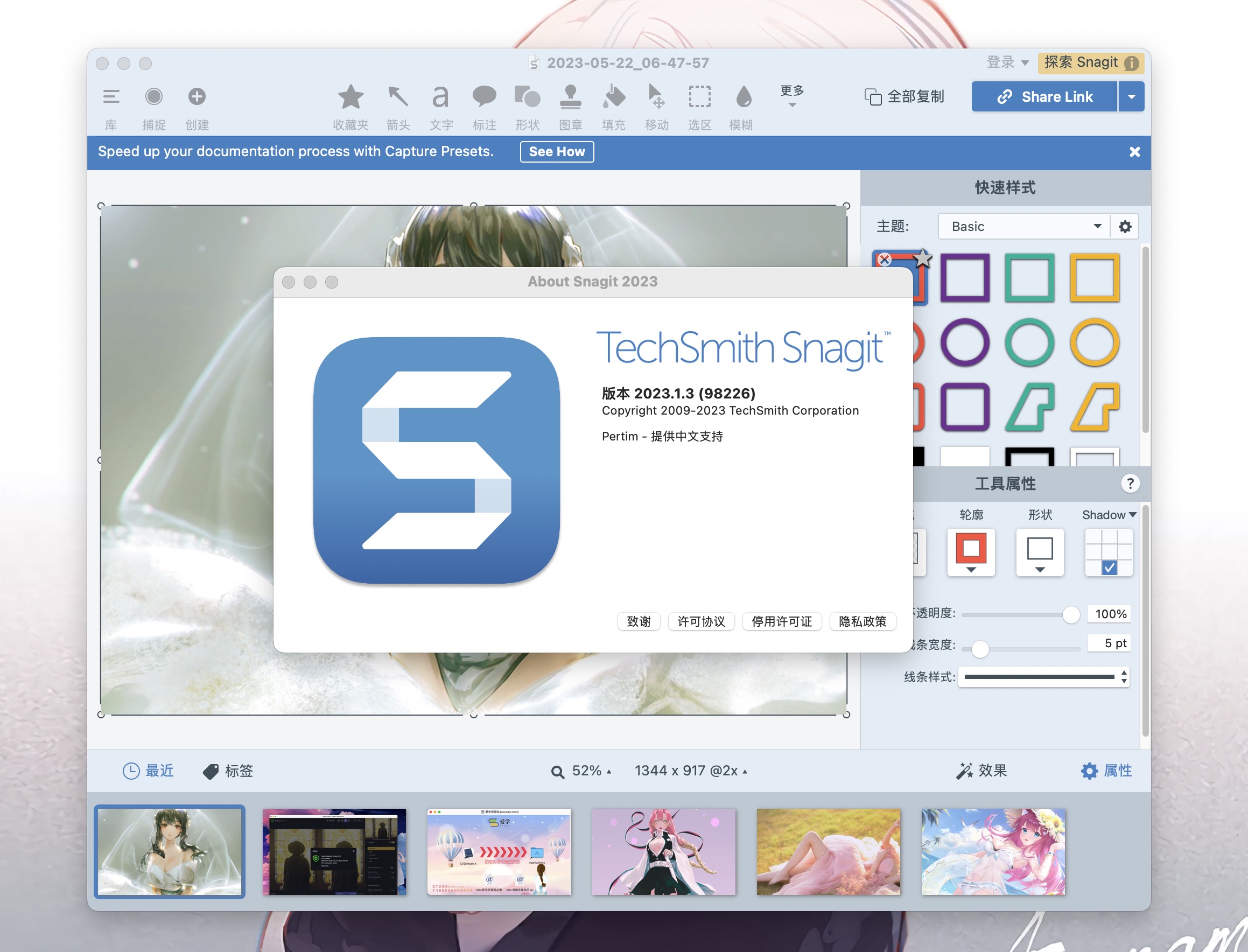Select the hot air balloon thumbnail
The height and width of the screenshot is (952, 1248).
pyautogui.click(x=499, y=851)
